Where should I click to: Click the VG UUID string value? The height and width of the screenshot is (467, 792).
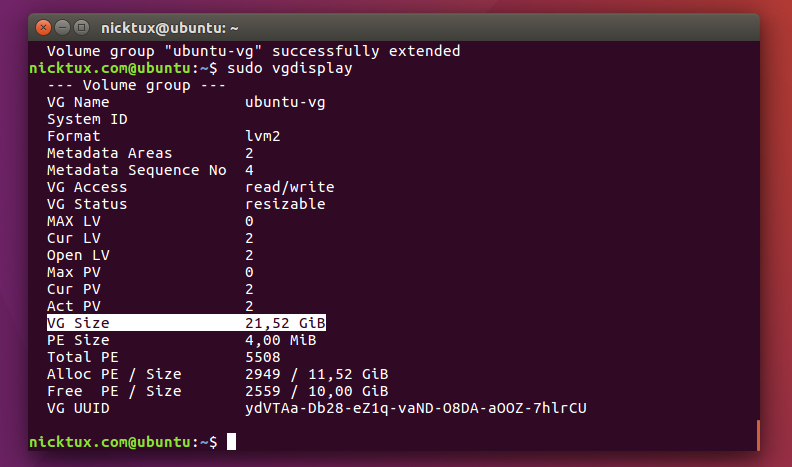[415, 408]
